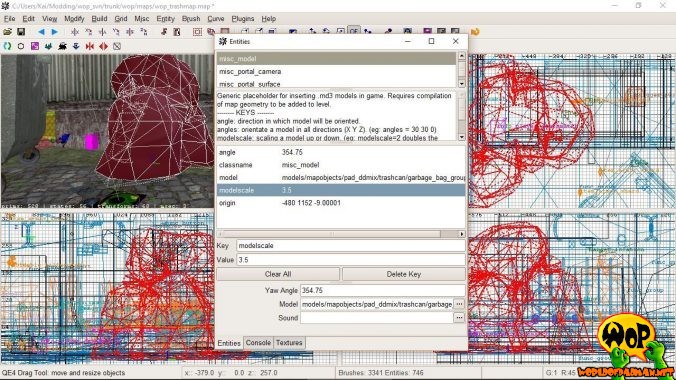676x380 pixels.
Task: Click the y-axis rotate toolbar icon
Action: tap(116, 32)
